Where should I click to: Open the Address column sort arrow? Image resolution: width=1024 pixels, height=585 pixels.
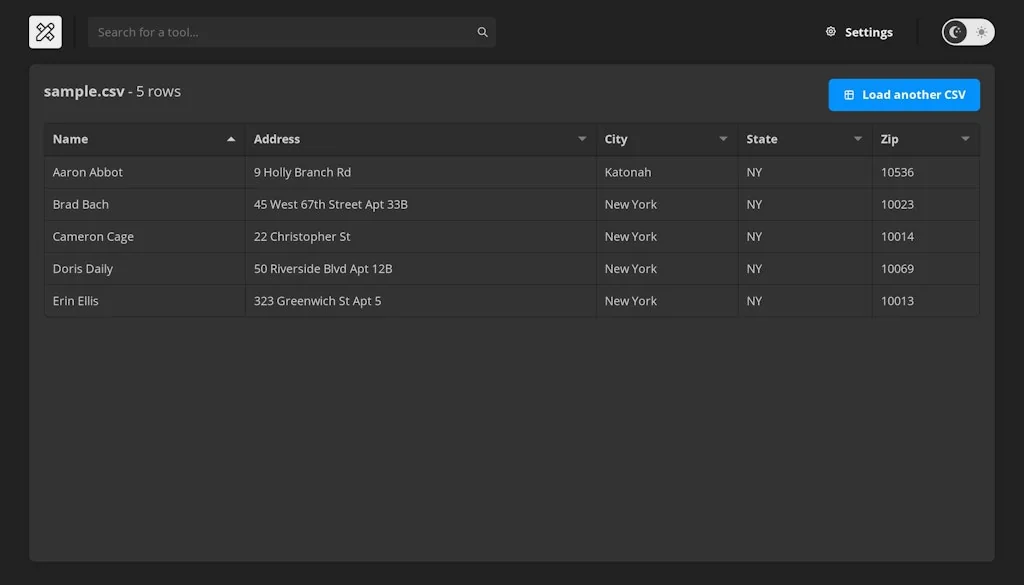[x=582, y=139]
